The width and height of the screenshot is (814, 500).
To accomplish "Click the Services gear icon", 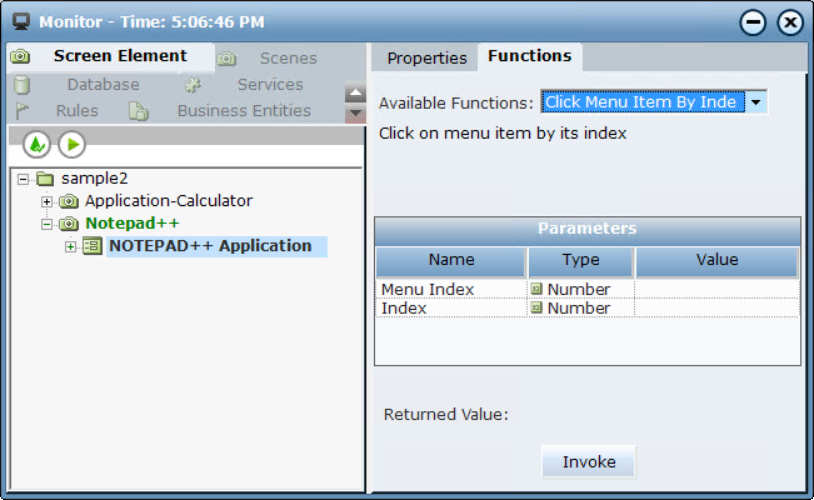I will [193, 86].
